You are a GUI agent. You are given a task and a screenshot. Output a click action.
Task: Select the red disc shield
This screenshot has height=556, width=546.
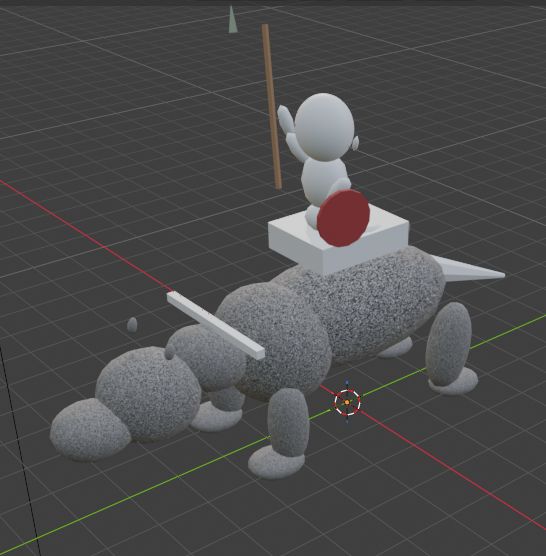coord(343,218)
